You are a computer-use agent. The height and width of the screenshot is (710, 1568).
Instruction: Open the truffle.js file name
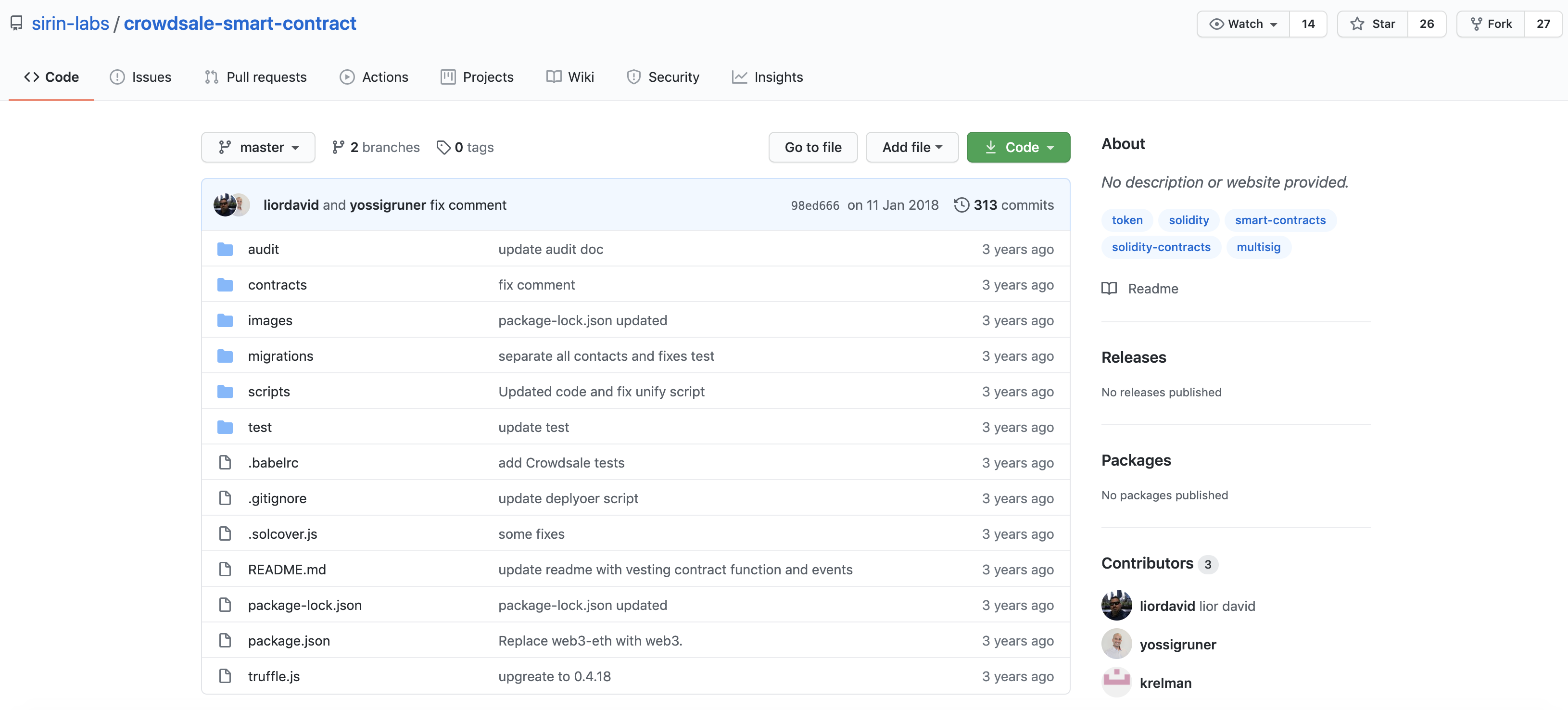[x=273, y=676]
